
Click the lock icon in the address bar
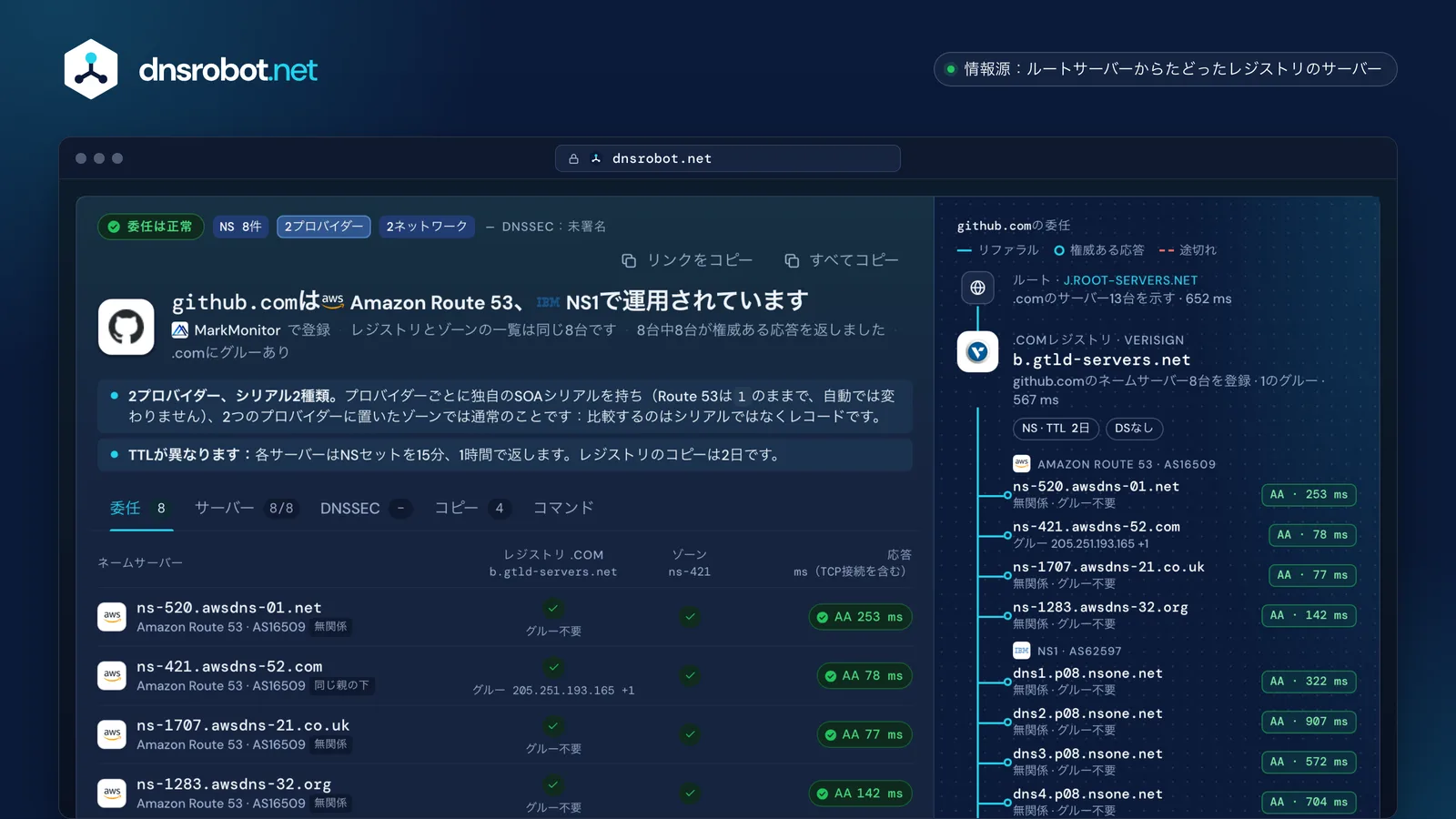tap(573, 158)
